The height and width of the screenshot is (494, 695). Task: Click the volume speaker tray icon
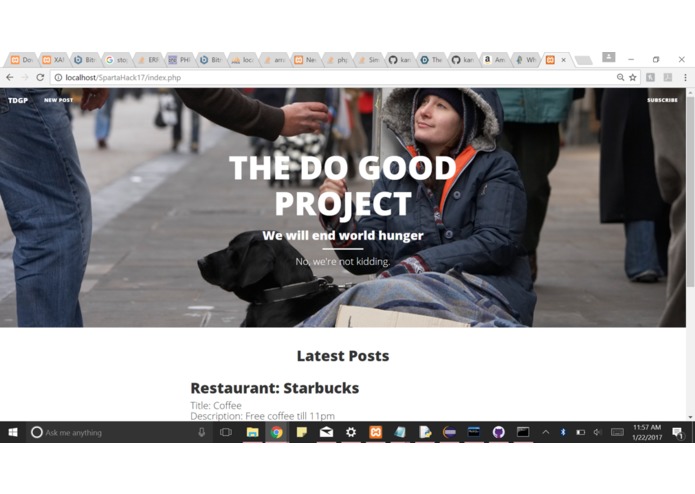point(597,432)
